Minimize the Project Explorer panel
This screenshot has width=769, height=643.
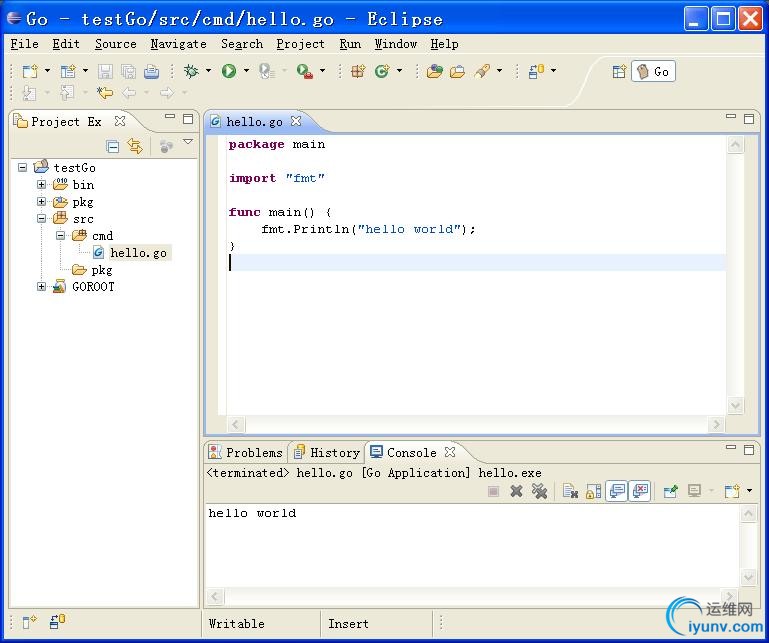coord(170,117)
